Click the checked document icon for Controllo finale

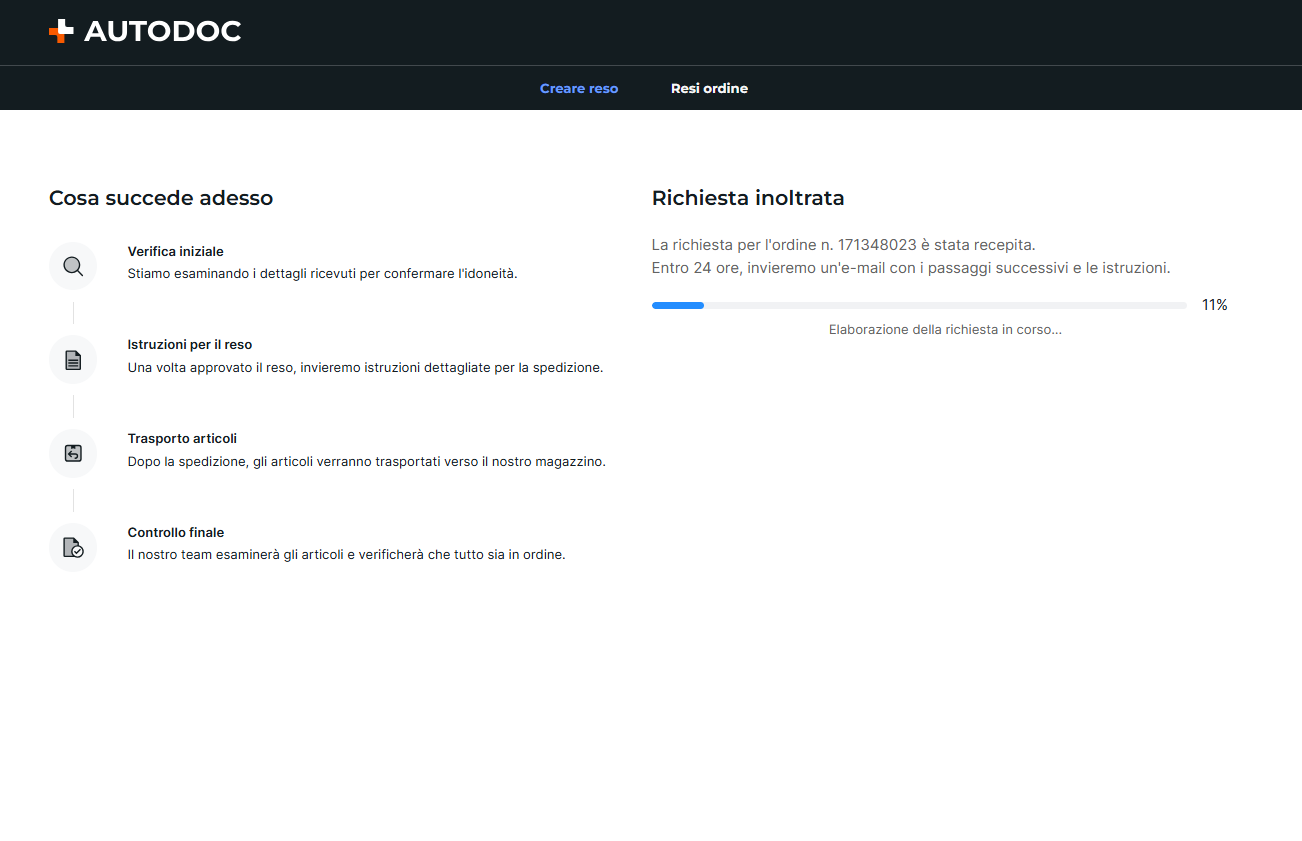point(73,547)
